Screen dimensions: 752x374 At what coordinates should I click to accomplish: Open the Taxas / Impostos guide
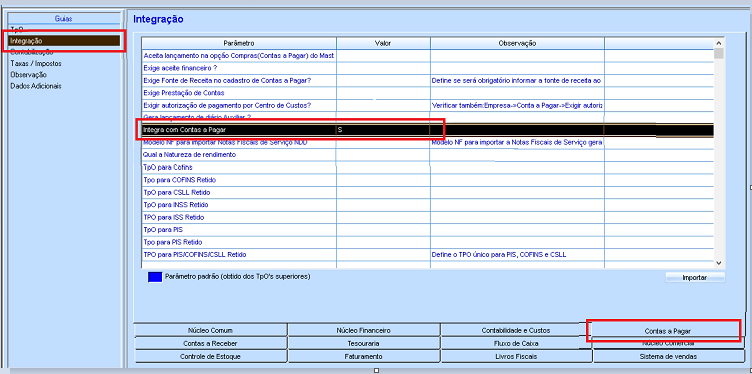pyautogui.click(x=36, y=63)
